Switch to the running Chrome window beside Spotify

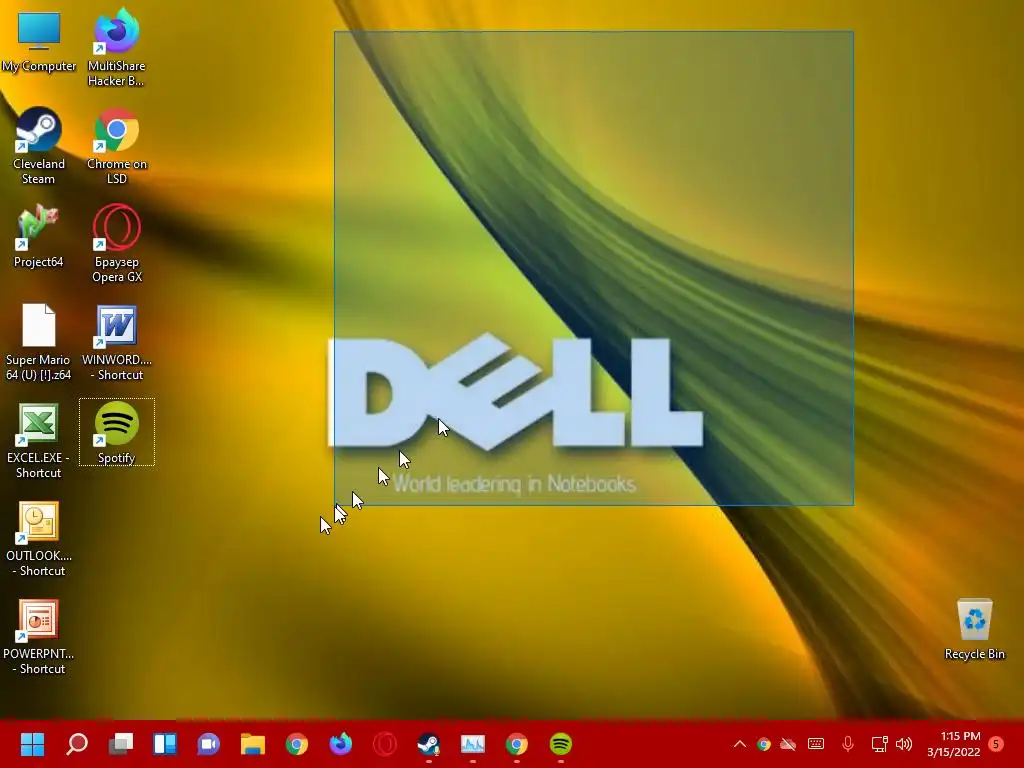point(517,744)
